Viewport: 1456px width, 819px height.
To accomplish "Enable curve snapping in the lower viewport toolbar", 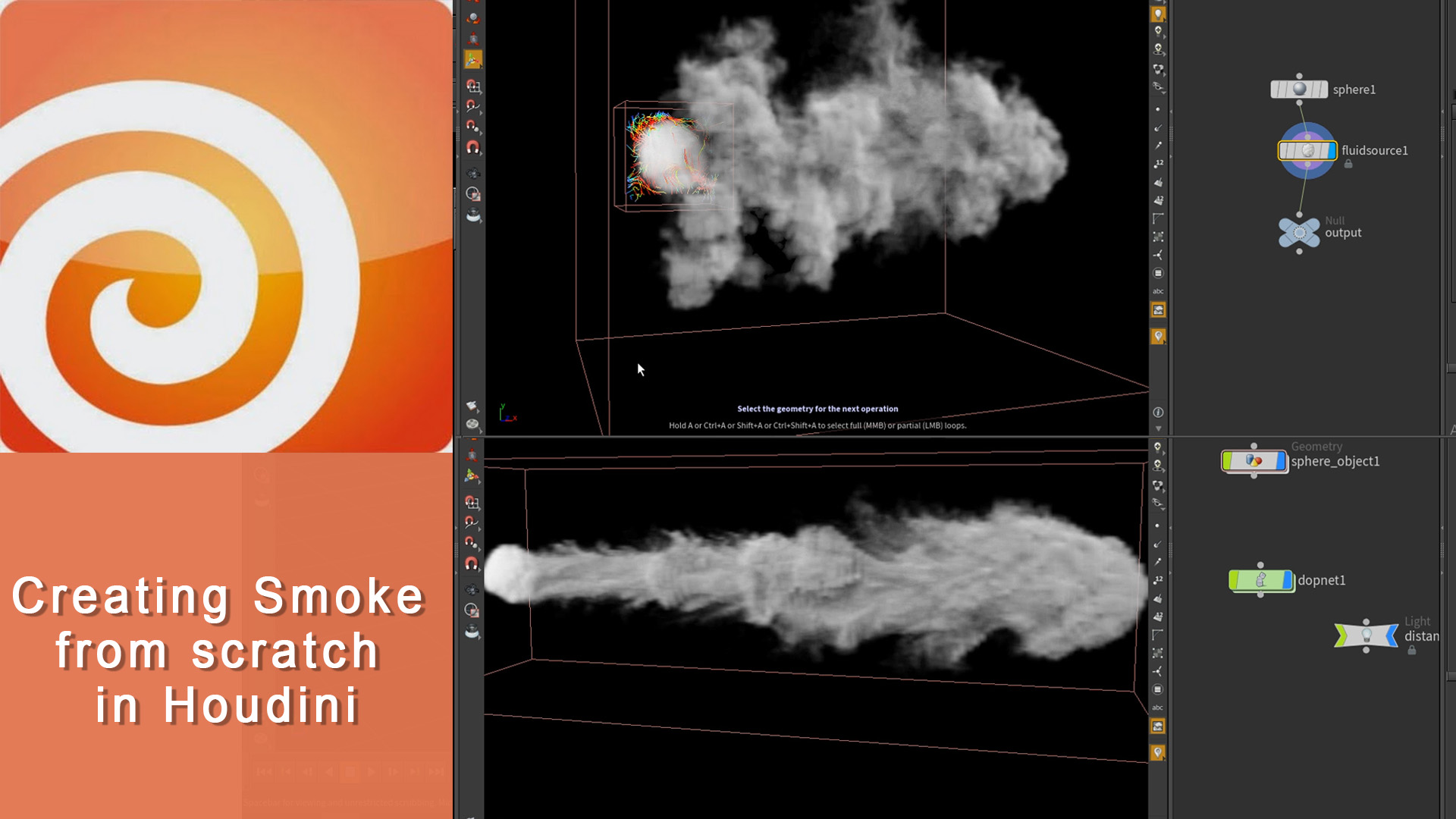I will coord(472,522).
